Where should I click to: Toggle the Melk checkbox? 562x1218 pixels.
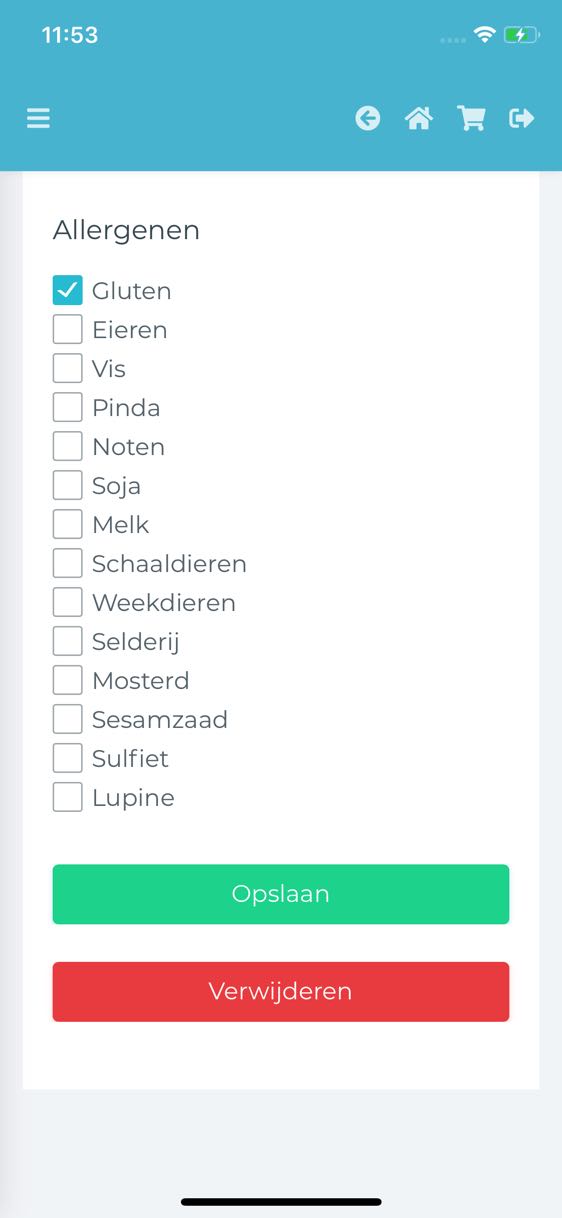[67, 524]
